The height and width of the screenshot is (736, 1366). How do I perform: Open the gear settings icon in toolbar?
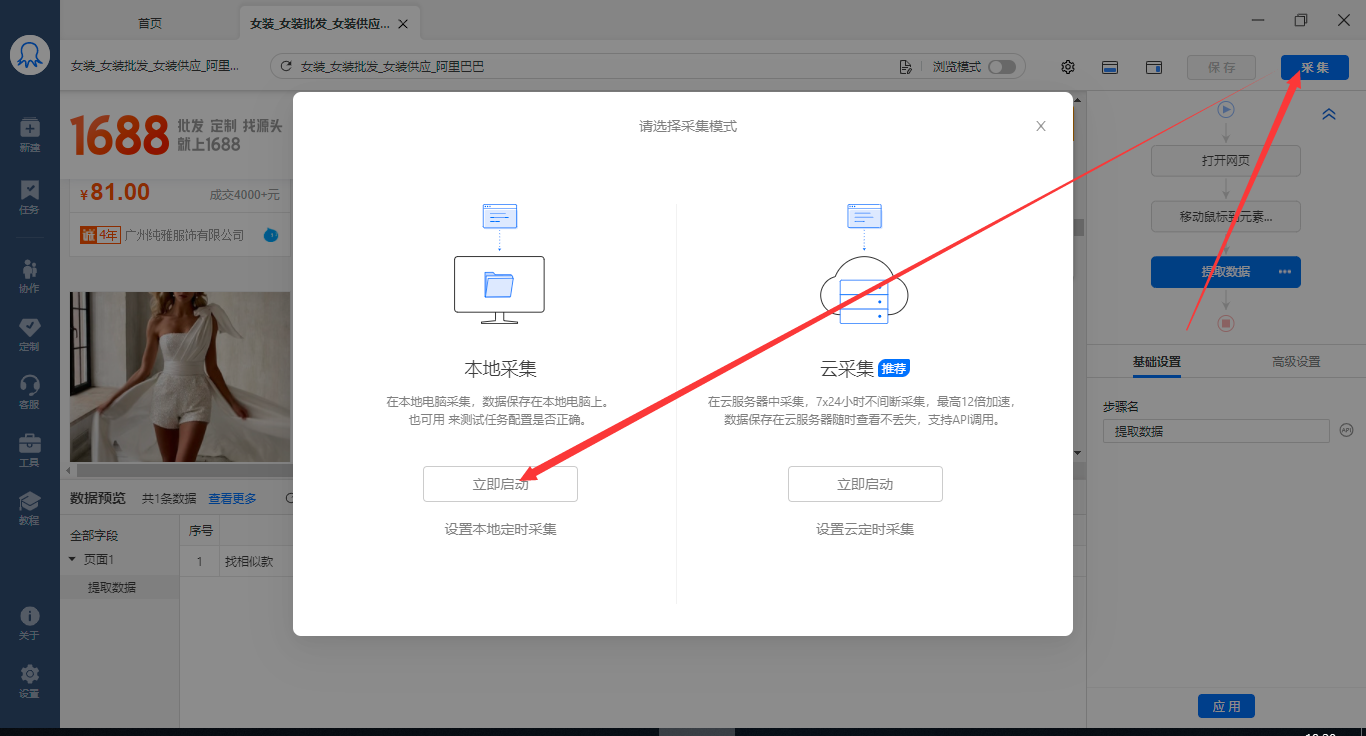(1068, 67)
